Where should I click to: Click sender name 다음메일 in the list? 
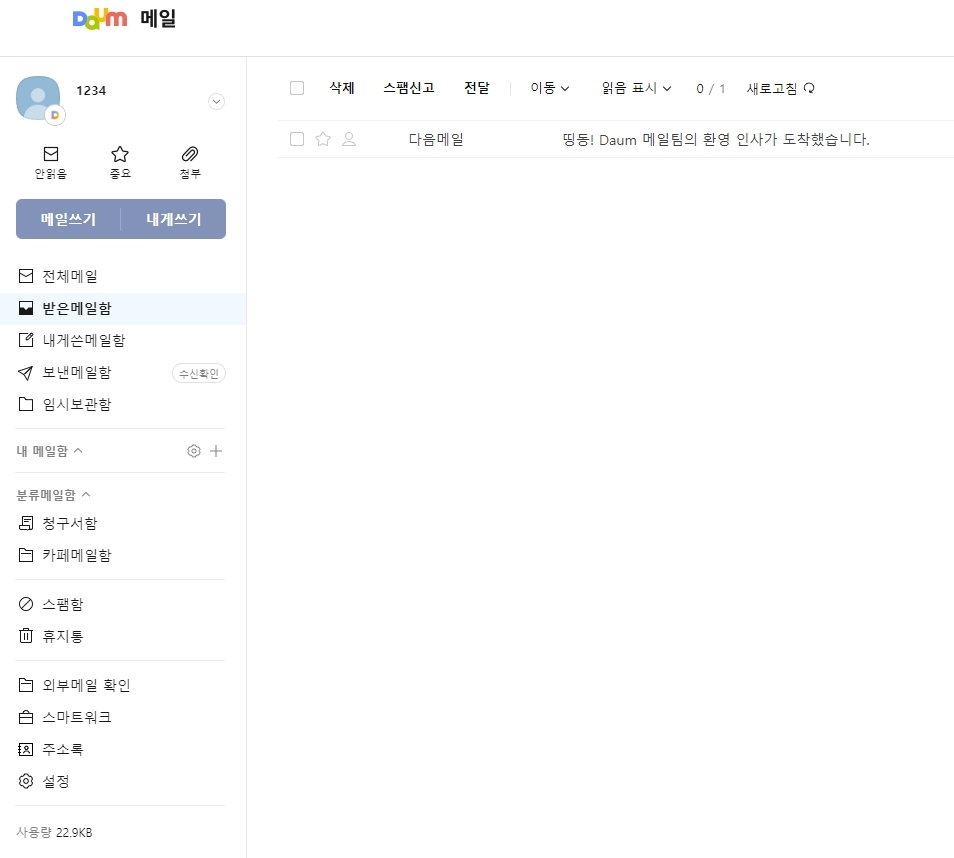pyautogui.click(x=436, y=139)
